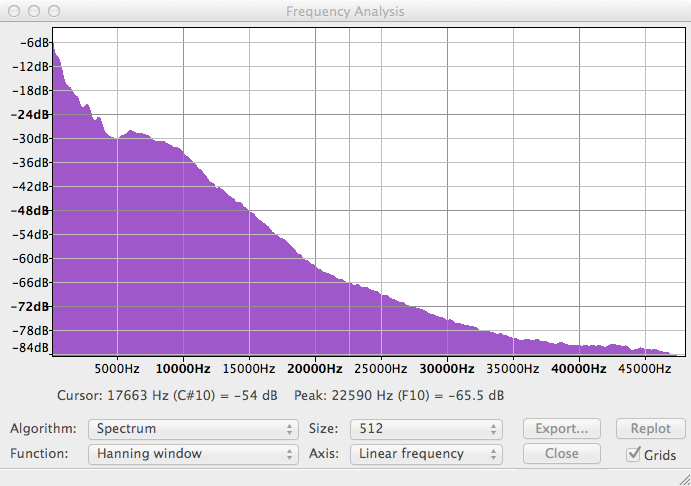Click the -60dB axis label

[30, 259]
